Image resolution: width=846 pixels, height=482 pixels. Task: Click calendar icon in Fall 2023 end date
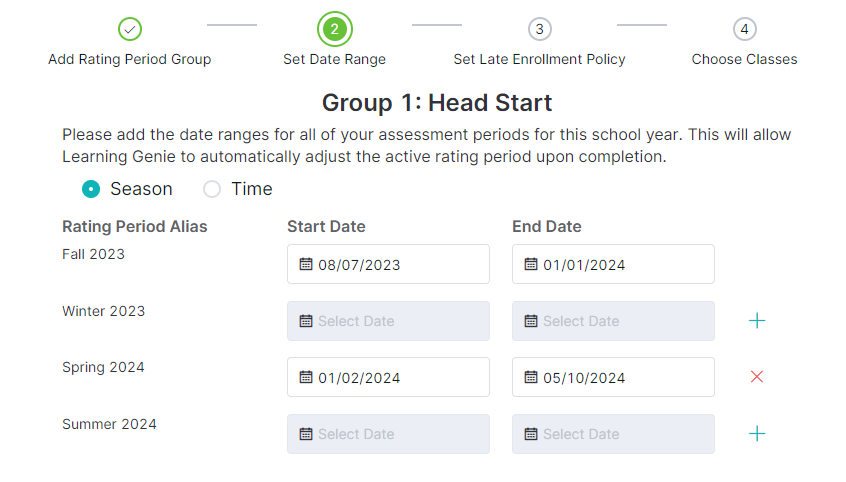pos(531,264)
